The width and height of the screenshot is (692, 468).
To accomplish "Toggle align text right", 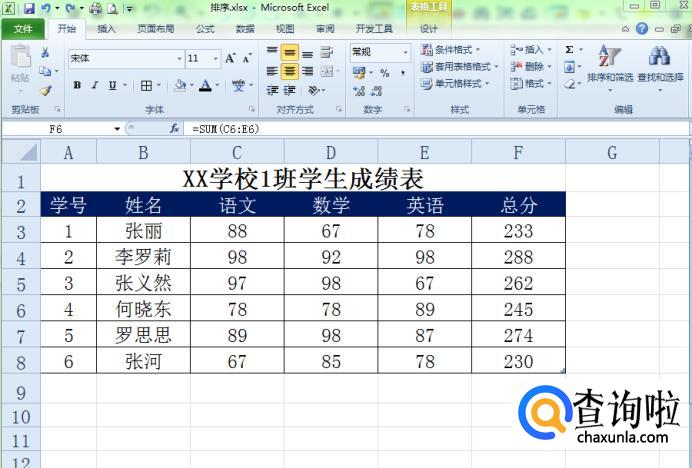I will coord(308,71).
